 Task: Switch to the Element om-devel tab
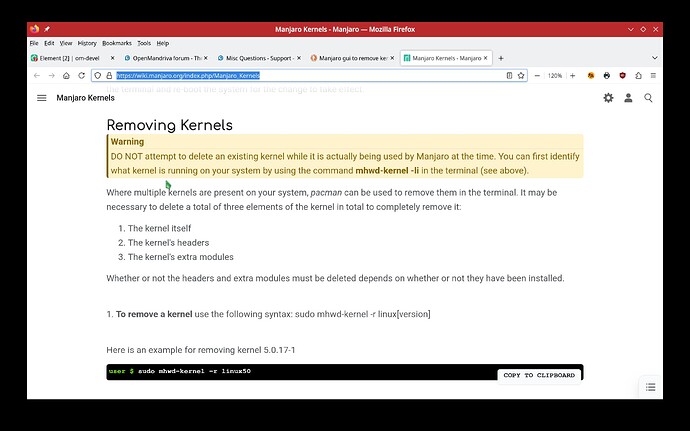[70, 58]
